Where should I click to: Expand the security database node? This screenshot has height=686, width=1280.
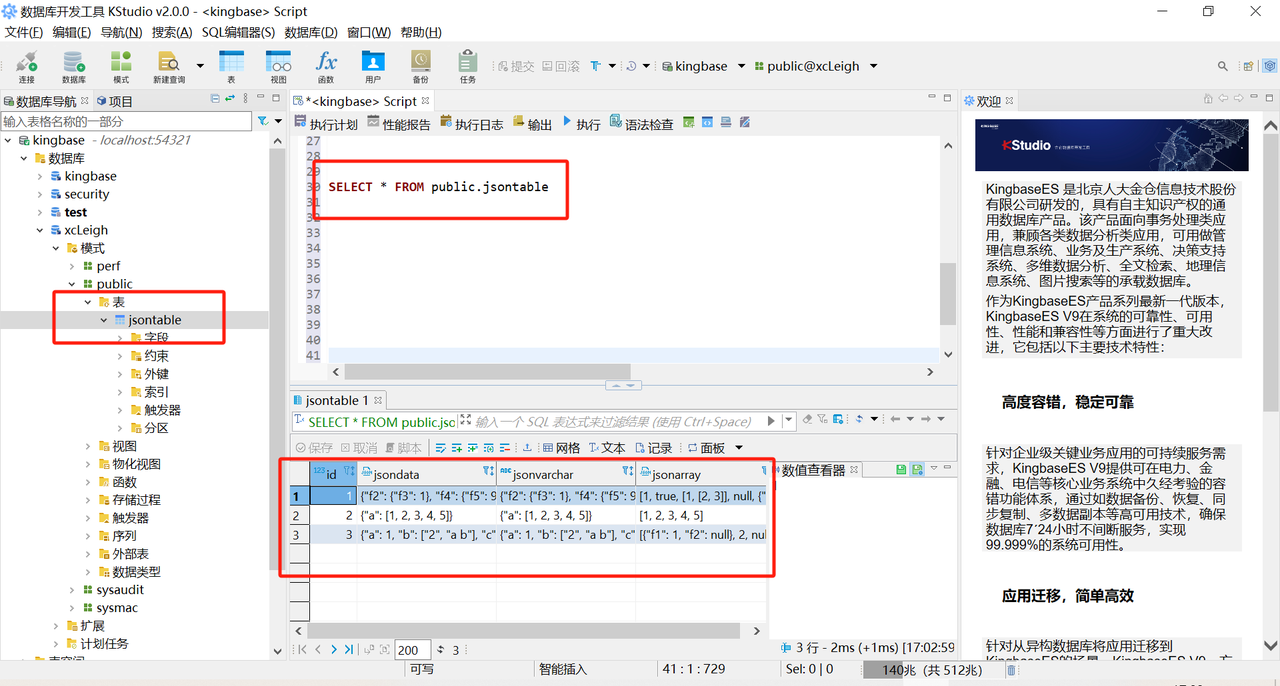40,194
